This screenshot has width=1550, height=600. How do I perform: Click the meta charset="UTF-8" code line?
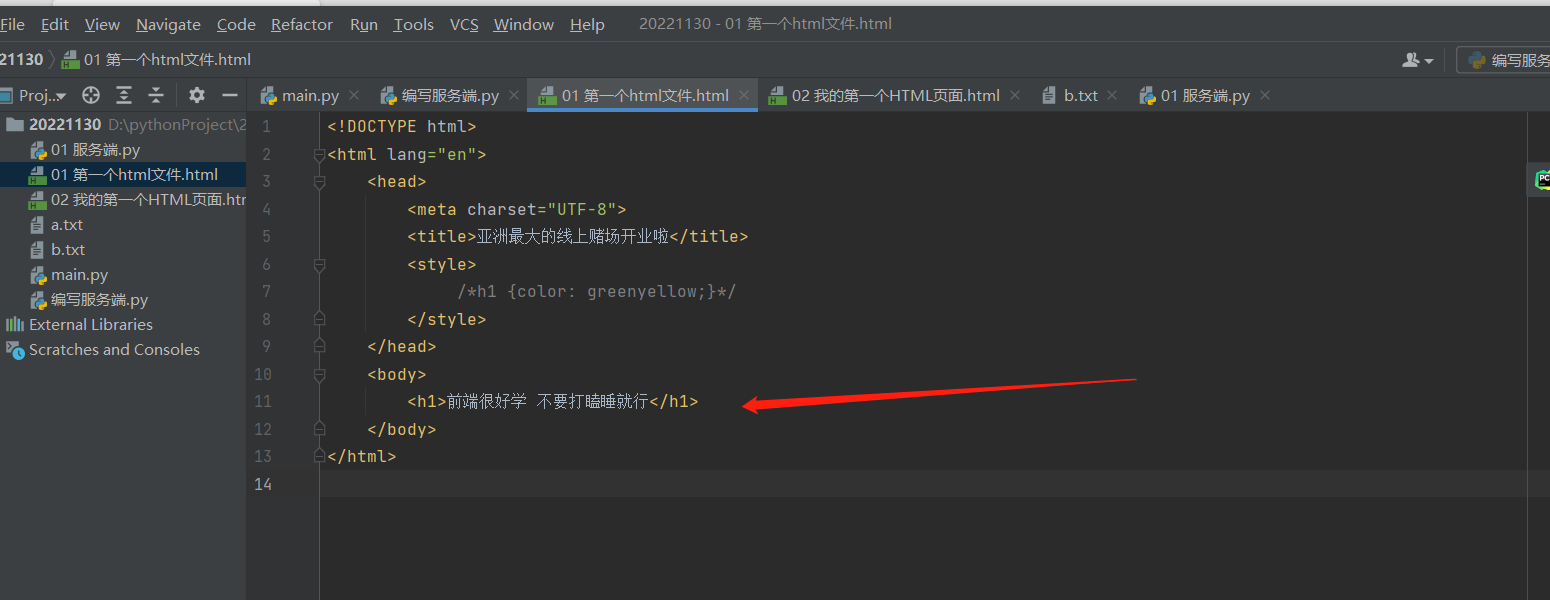pos(517,209)
